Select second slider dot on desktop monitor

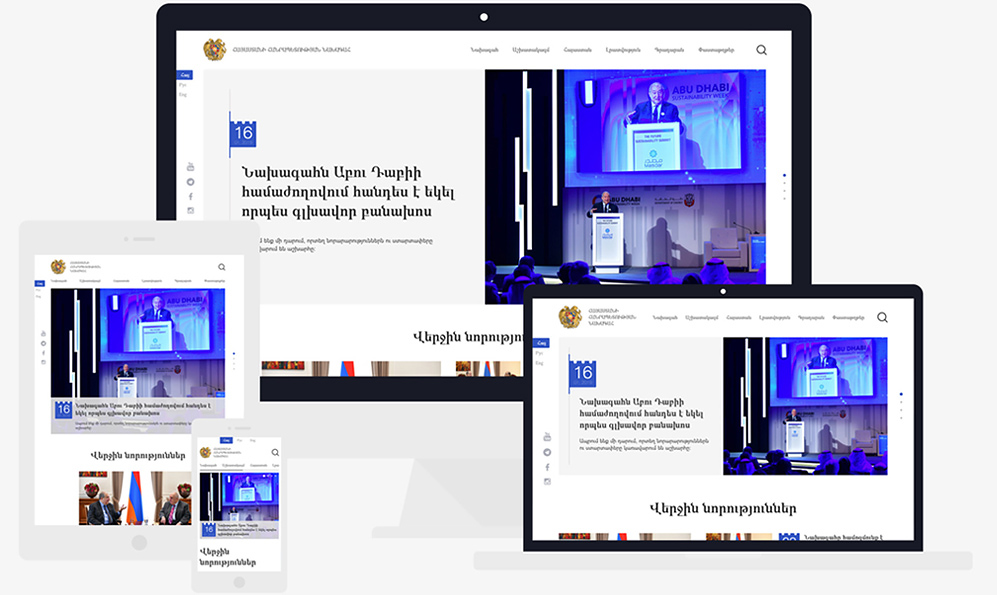pos(784,183)
